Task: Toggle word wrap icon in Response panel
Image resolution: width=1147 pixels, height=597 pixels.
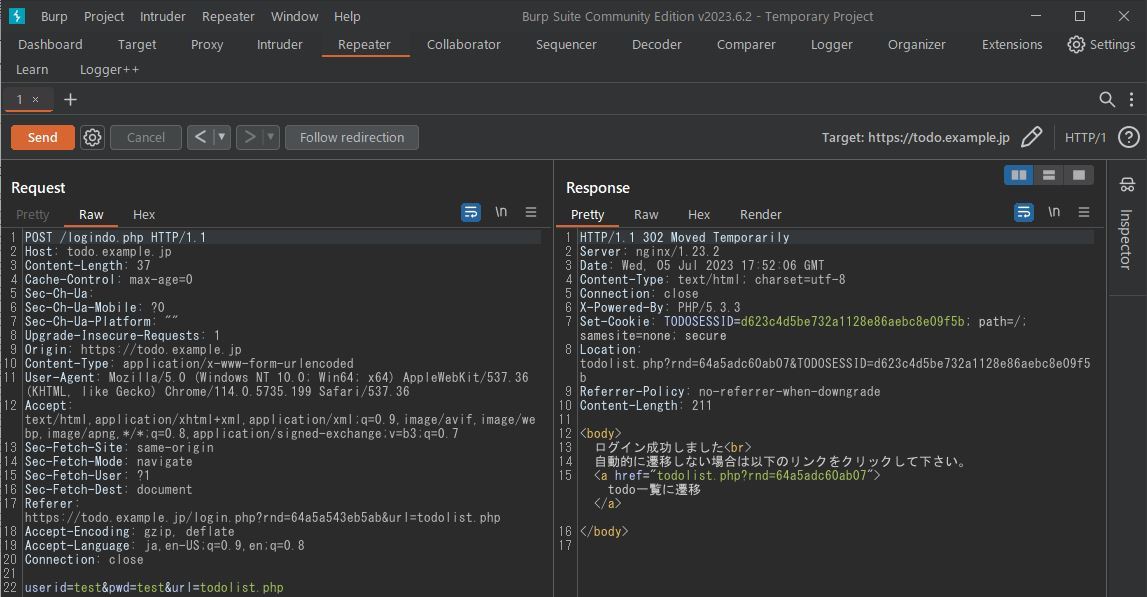Action: coord(1024,212)
